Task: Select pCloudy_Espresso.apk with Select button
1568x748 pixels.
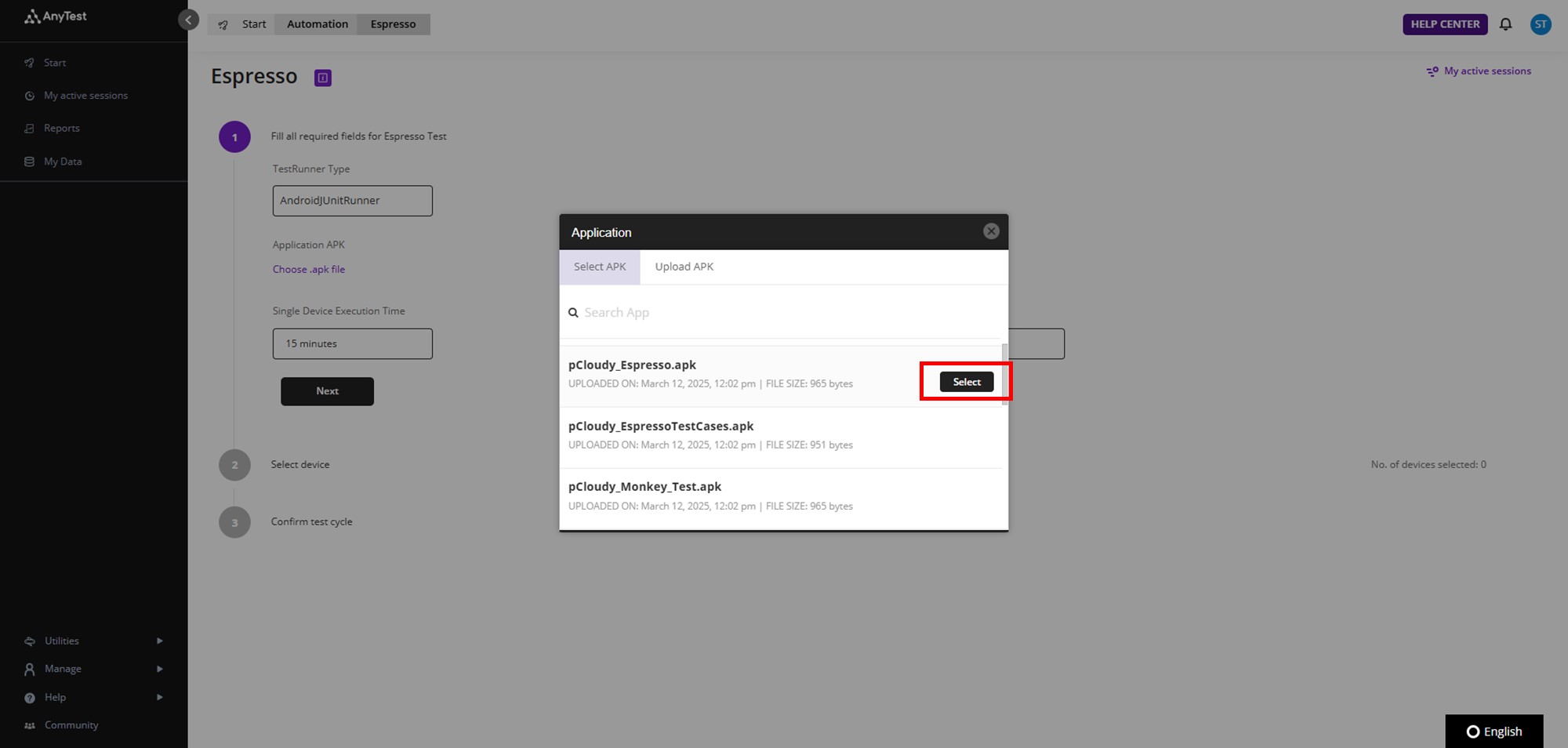Action: coord(967,383)
